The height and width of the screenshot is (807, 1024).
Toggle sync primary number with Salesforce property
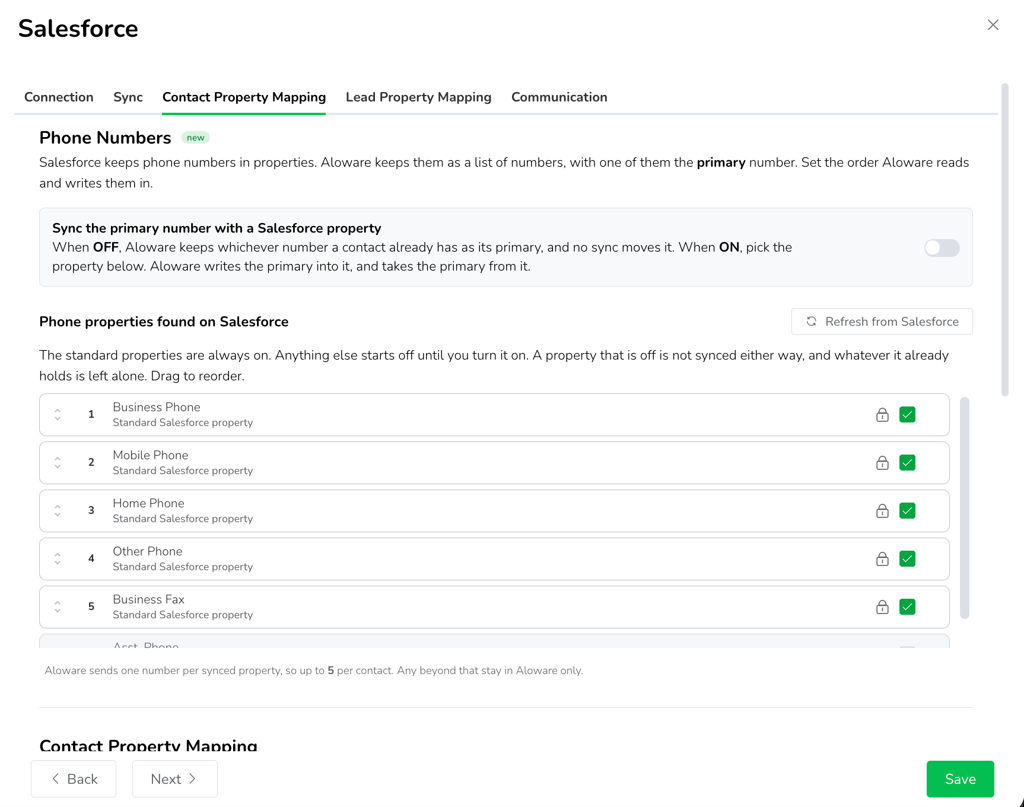pos(942,247)
